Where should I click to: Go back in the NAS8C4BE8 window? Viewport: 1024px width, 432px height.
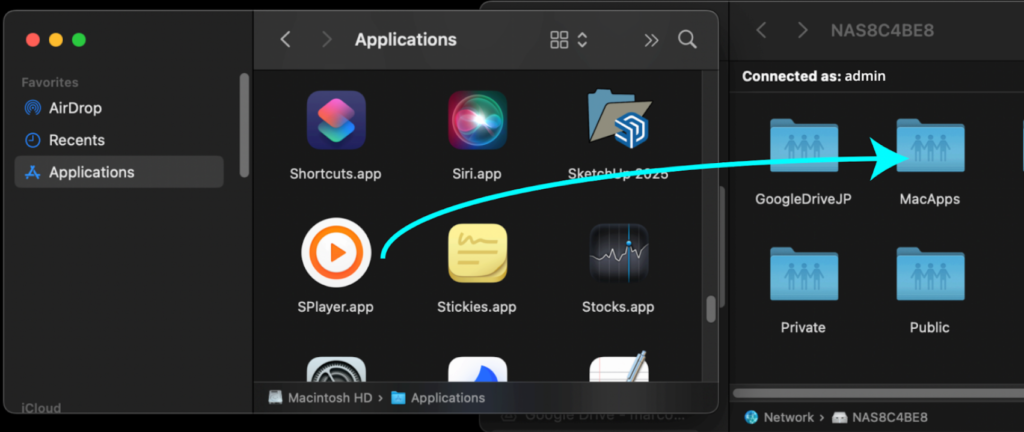[761, 30]
